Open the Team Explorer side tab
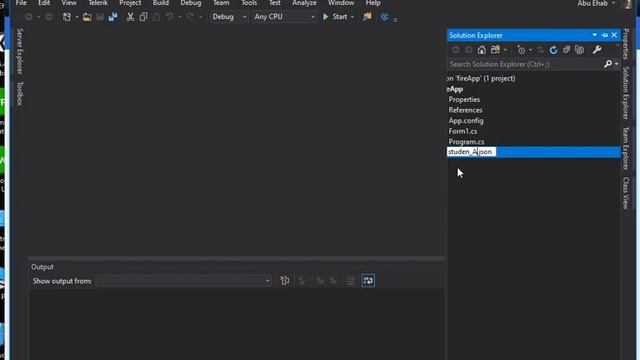 pos(626,148)
